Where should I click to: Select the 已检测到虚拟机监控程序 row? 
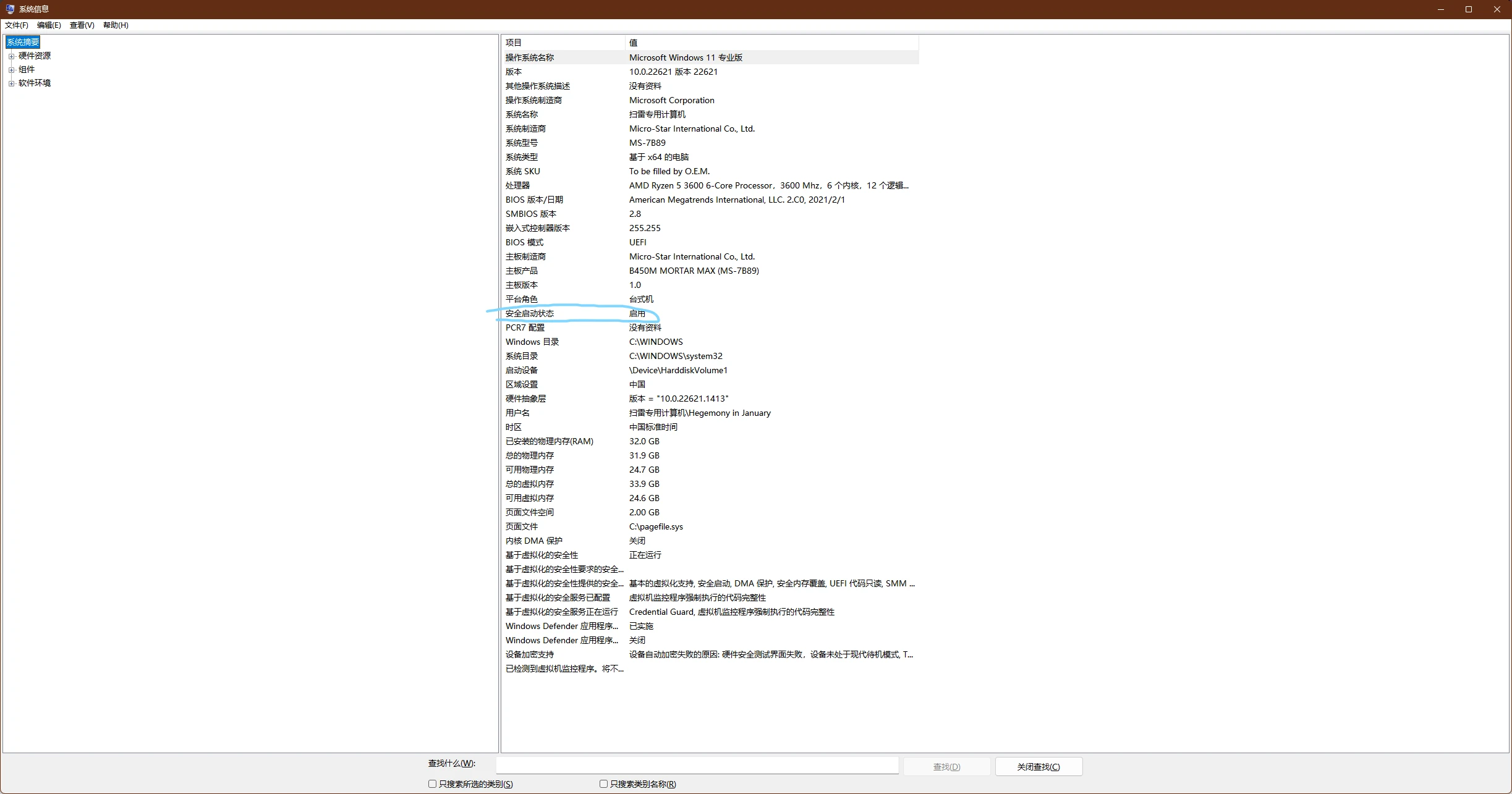coord(710,669)
